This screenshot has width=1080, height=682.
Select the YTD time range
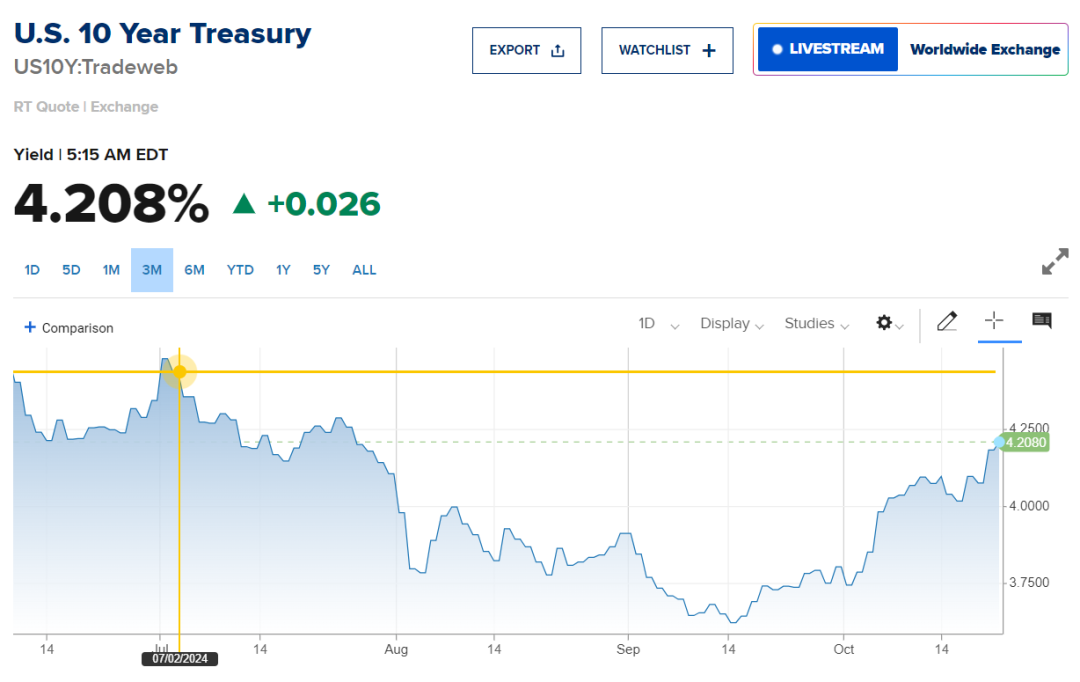[240, 270]
